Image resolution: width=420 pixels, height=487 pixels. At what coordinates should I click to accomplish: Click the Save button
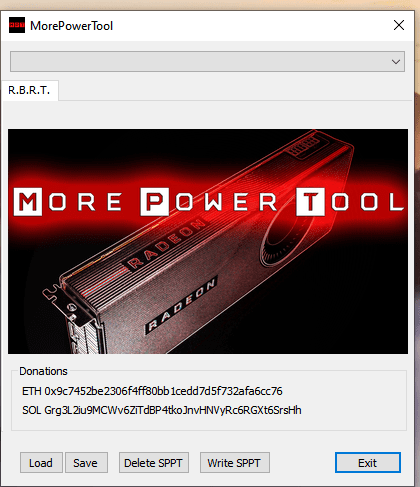click(x=86, y=463)
